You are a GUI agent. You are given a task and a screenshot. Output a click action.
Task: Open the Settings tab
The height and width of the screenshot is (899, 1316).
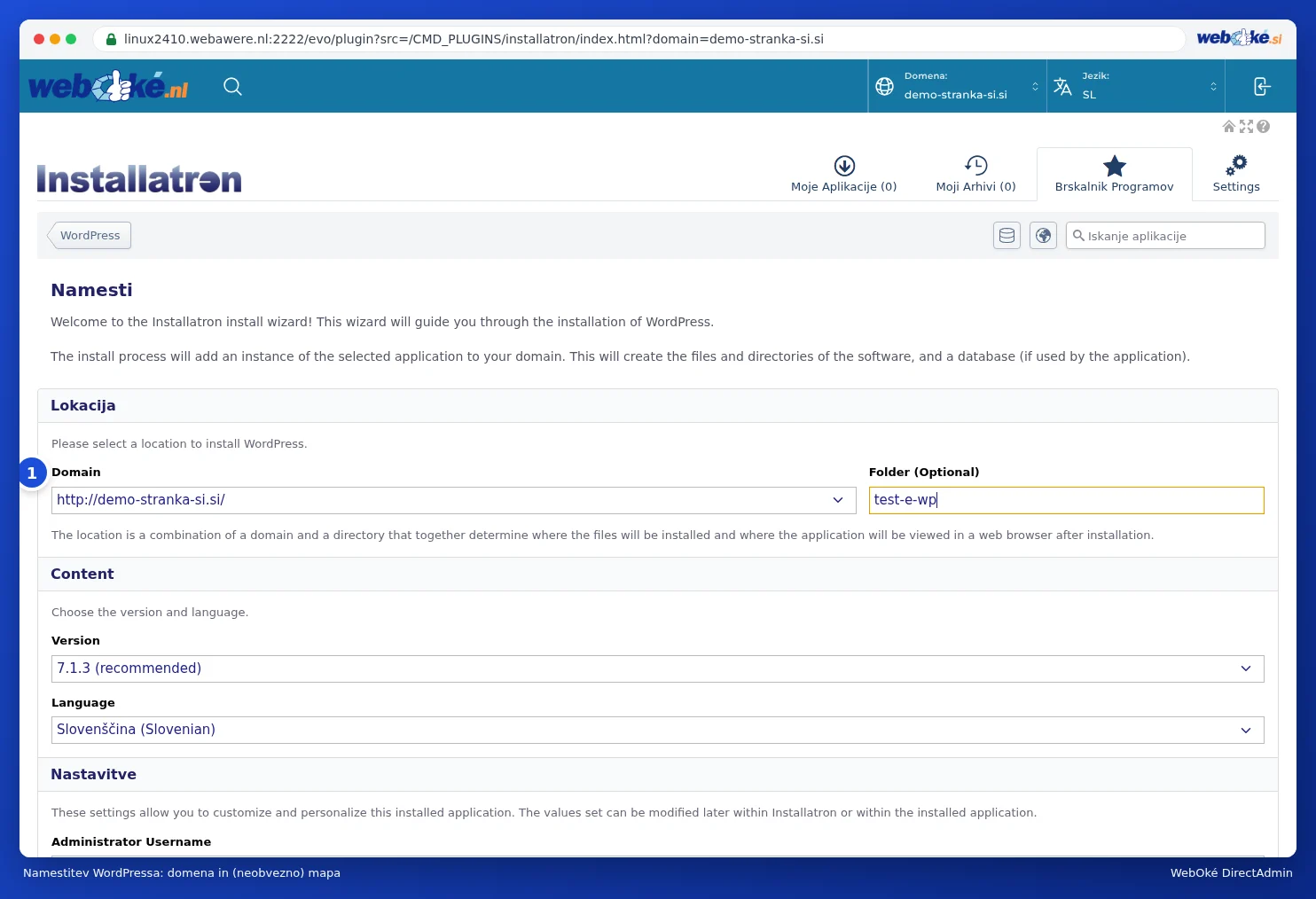tap(1236, 174)
